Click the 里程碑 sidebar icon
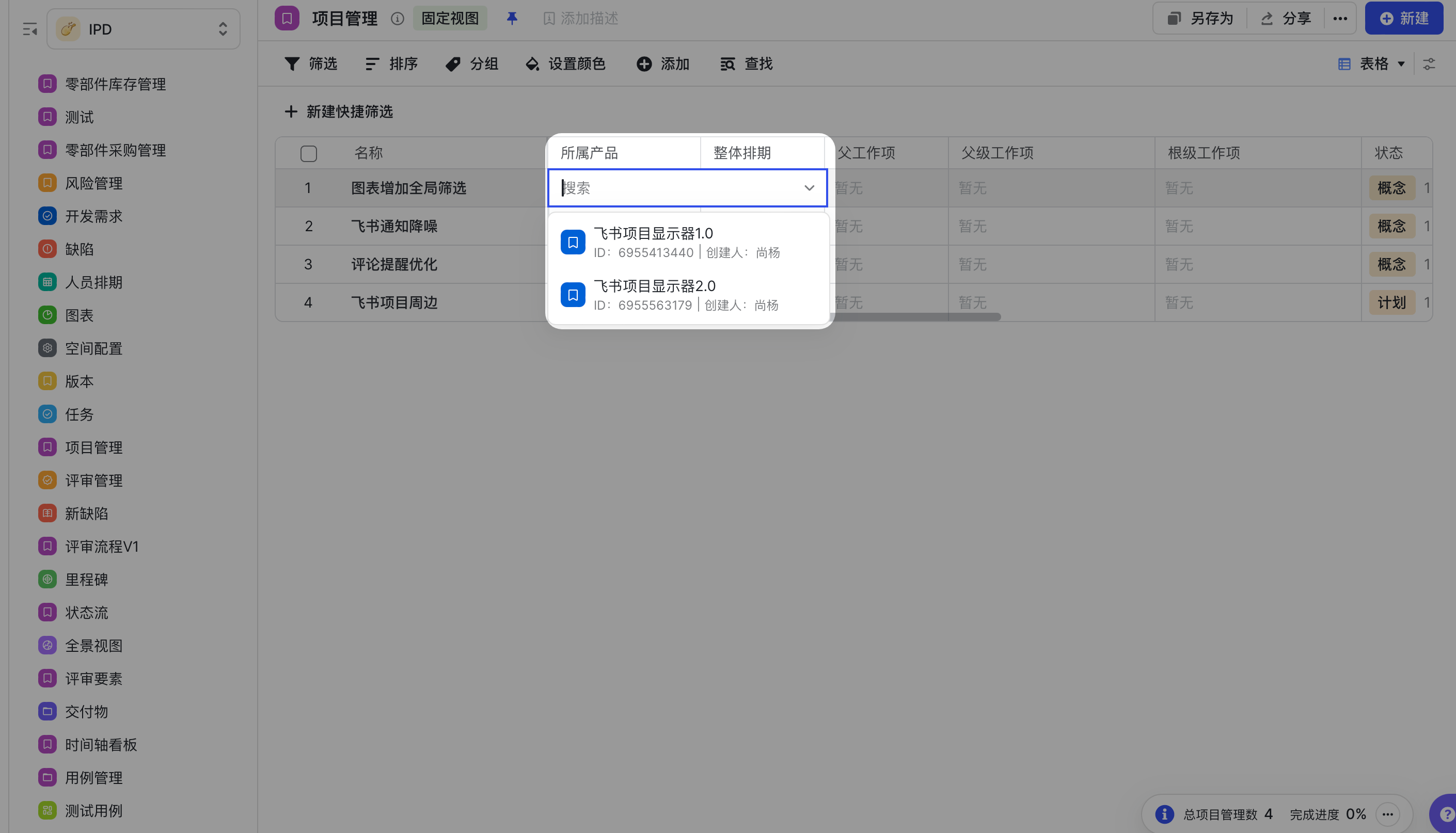 click(x=48, y=580)
